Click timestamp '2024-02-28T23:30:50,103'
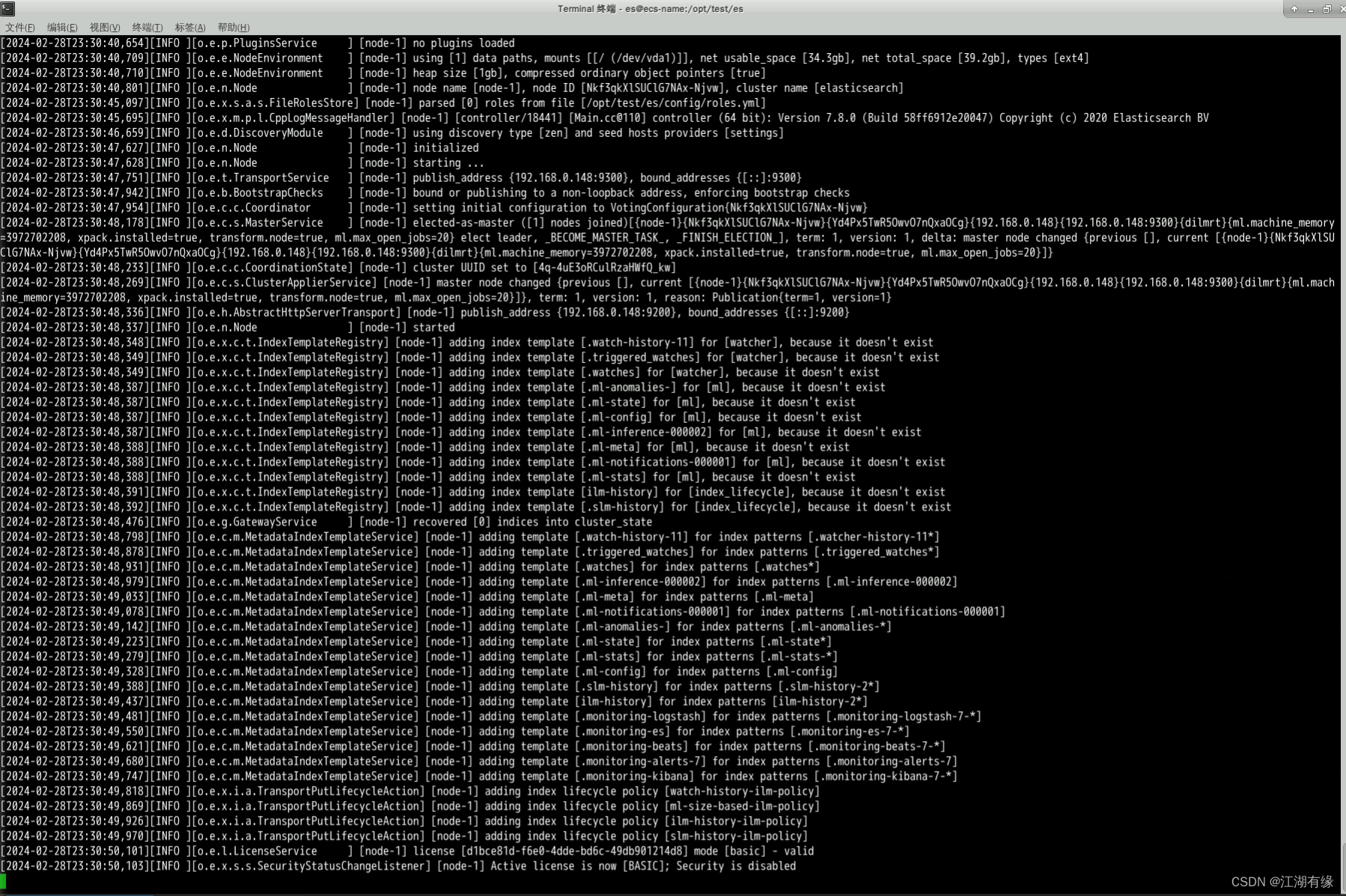Image resolution: width=1346 pixels, height=896 pixels. (74, 867)
